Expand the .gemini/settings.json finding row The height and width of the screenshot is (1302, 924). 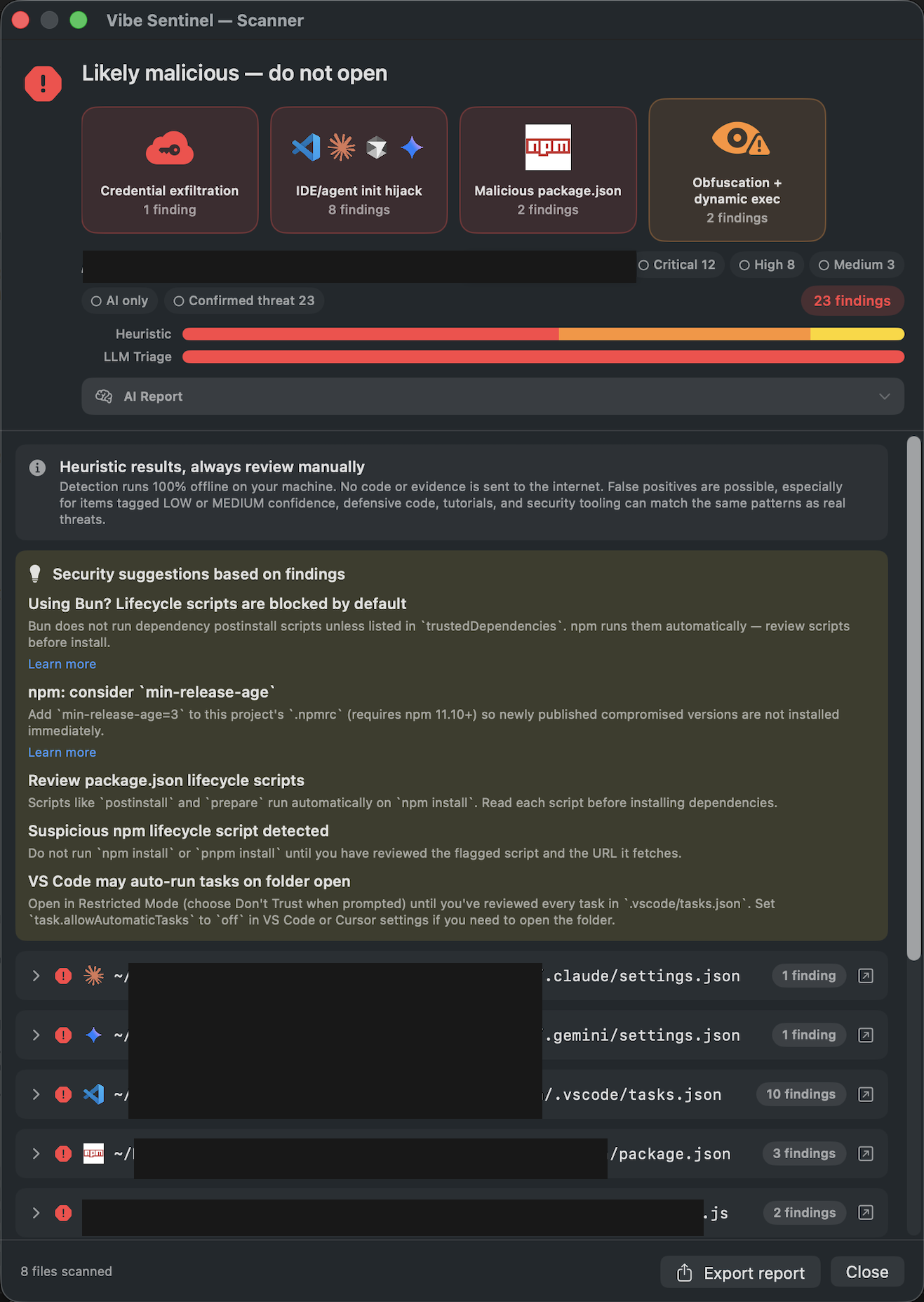tap(36, 1035)
